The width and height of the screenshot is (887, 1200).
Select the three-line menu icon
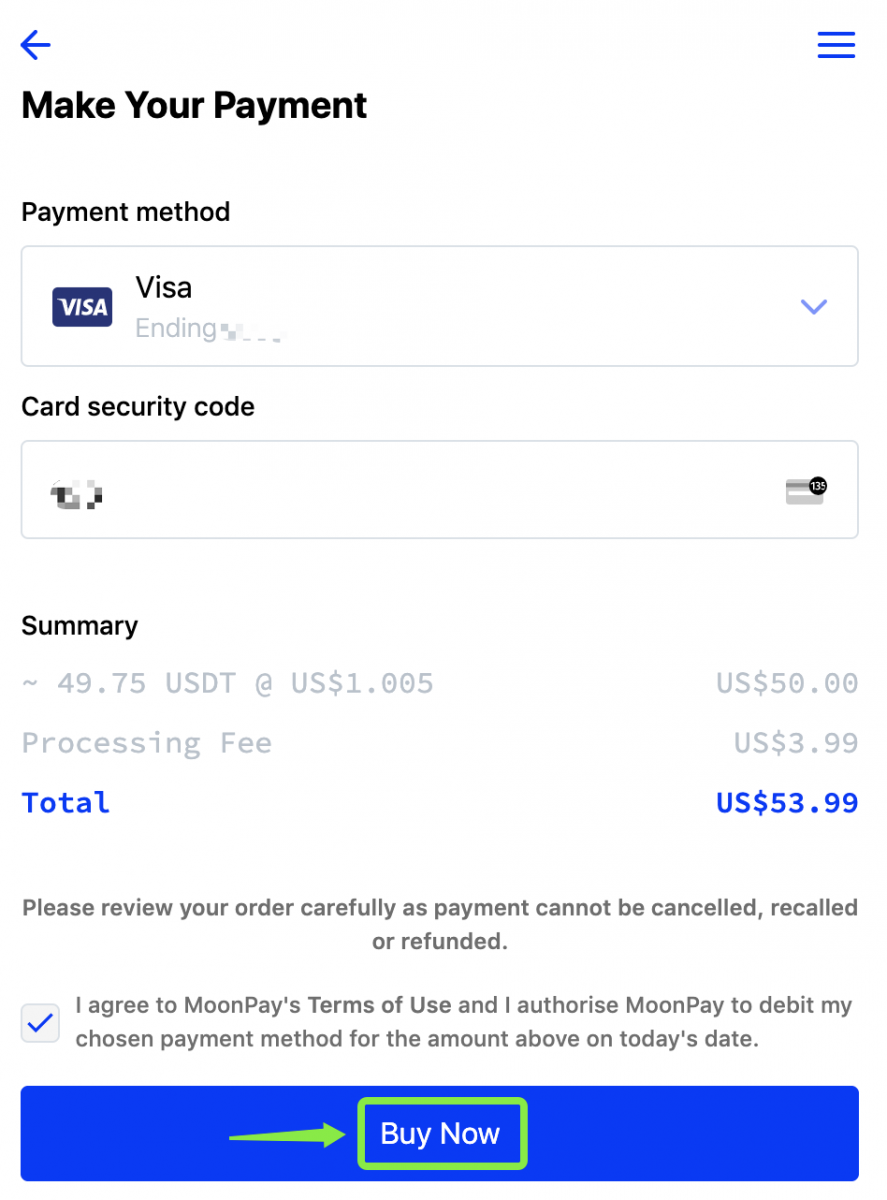pyautogui.click(x=836, y=44)
